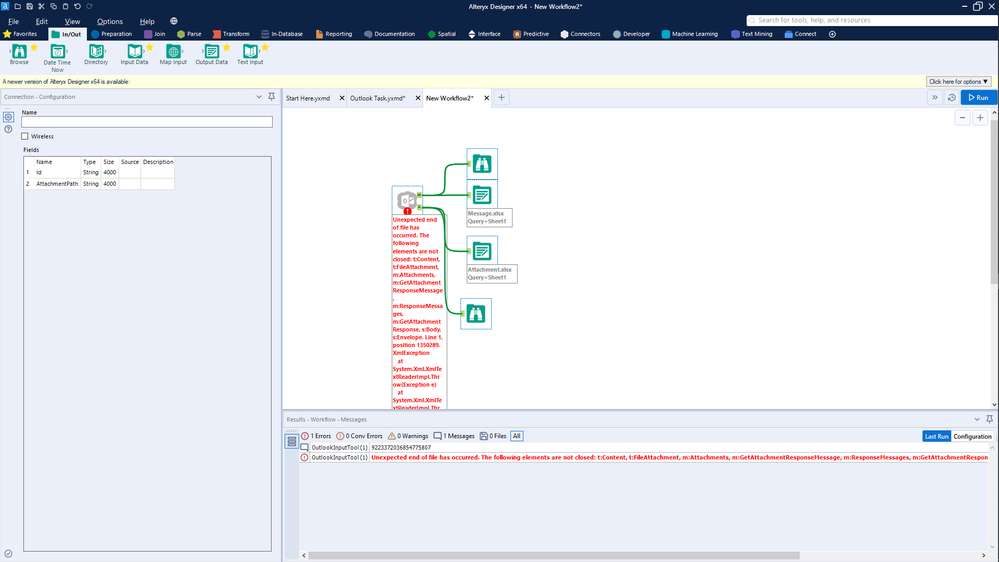
Task: Click the save workflow icon
Action: coord(29,6)
